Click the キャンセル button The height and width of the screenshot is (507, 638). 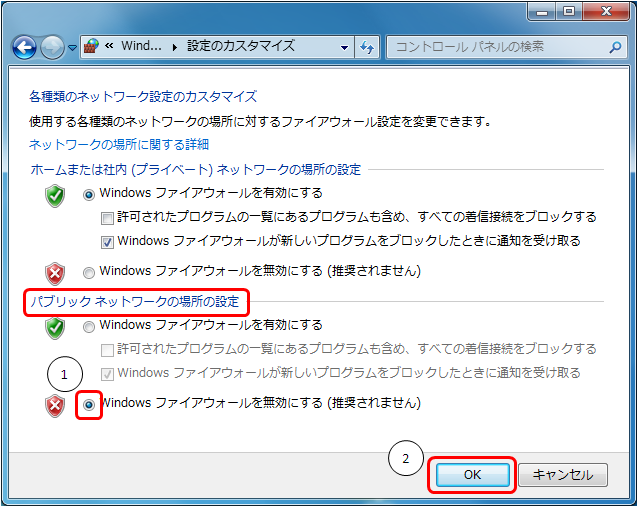click(563, 475)
